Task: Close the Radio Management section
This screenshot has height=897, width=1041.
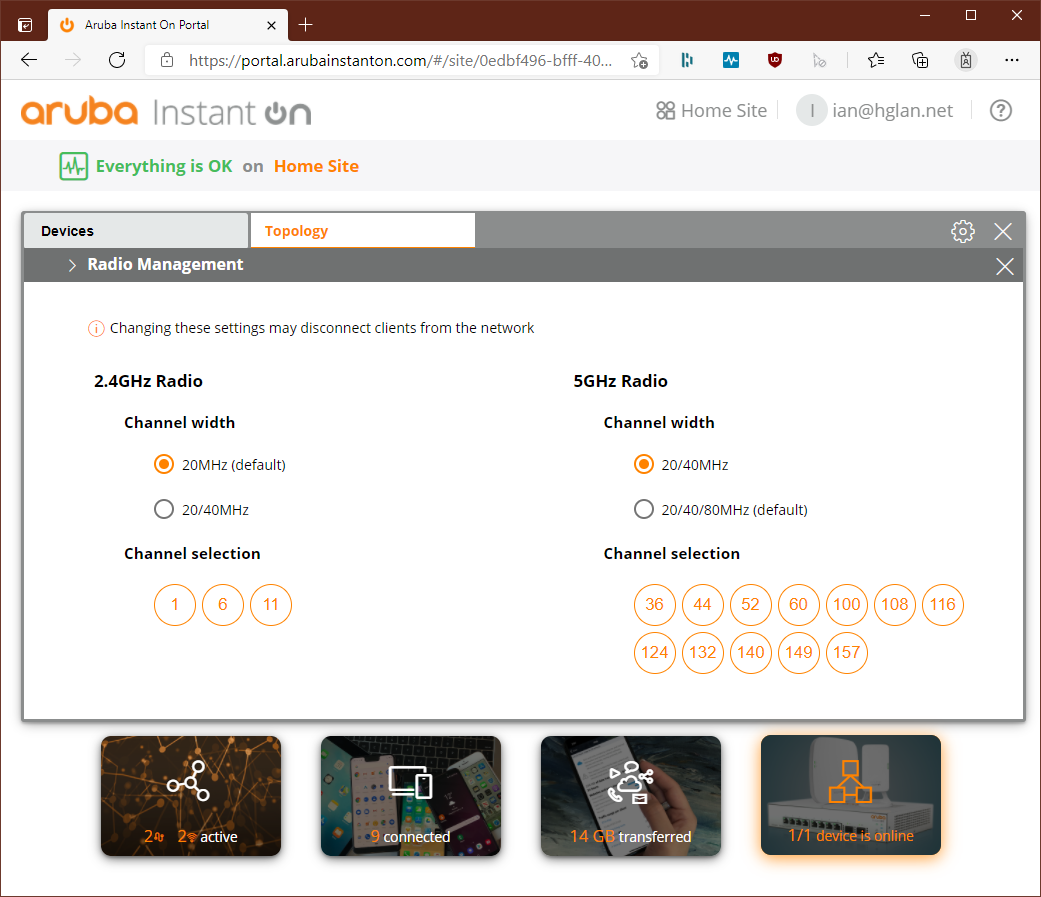Action: pos(1004,266)
